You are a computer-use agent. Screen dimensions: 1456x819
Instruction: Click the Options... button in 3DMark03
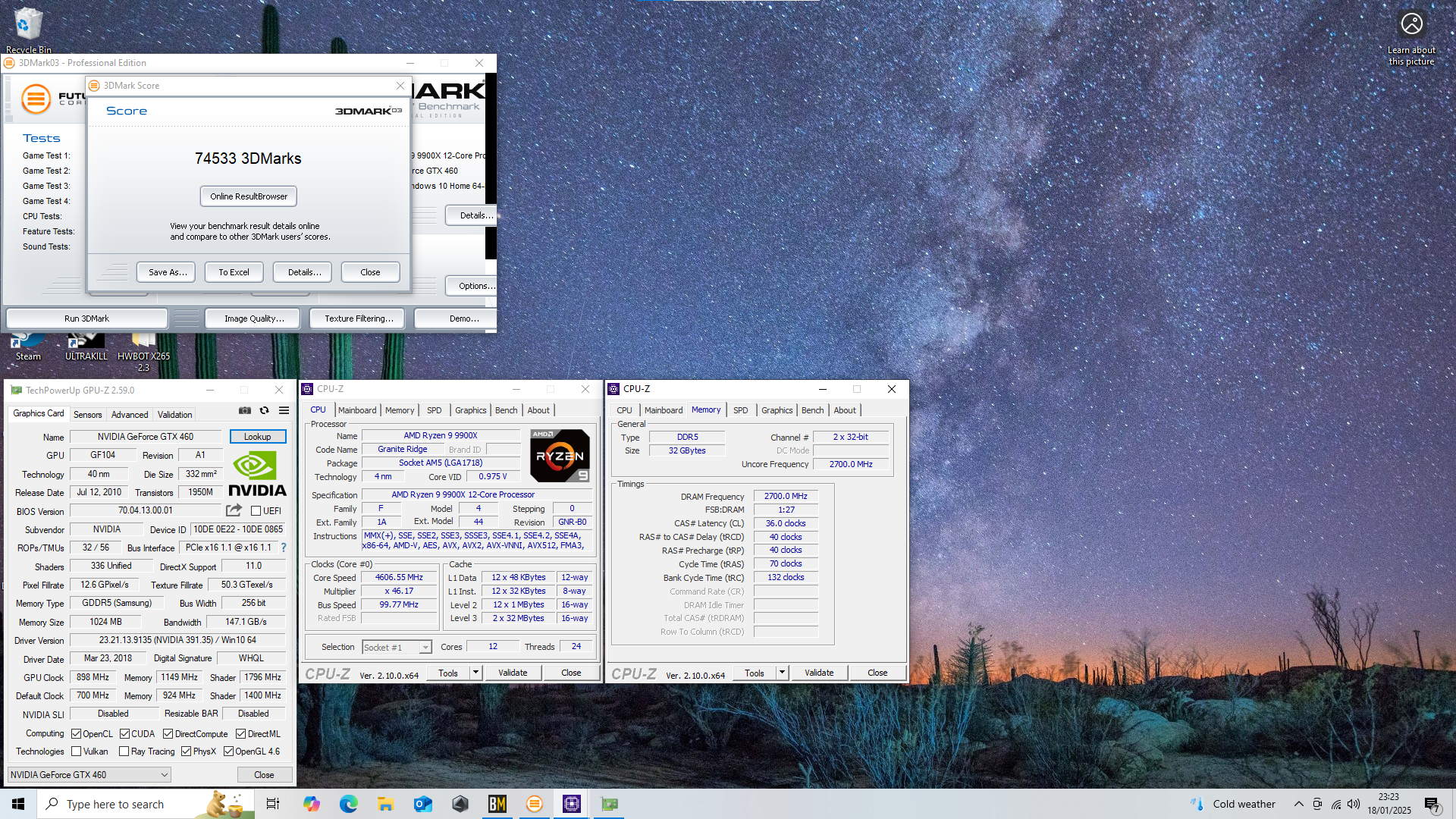point(472,286)
